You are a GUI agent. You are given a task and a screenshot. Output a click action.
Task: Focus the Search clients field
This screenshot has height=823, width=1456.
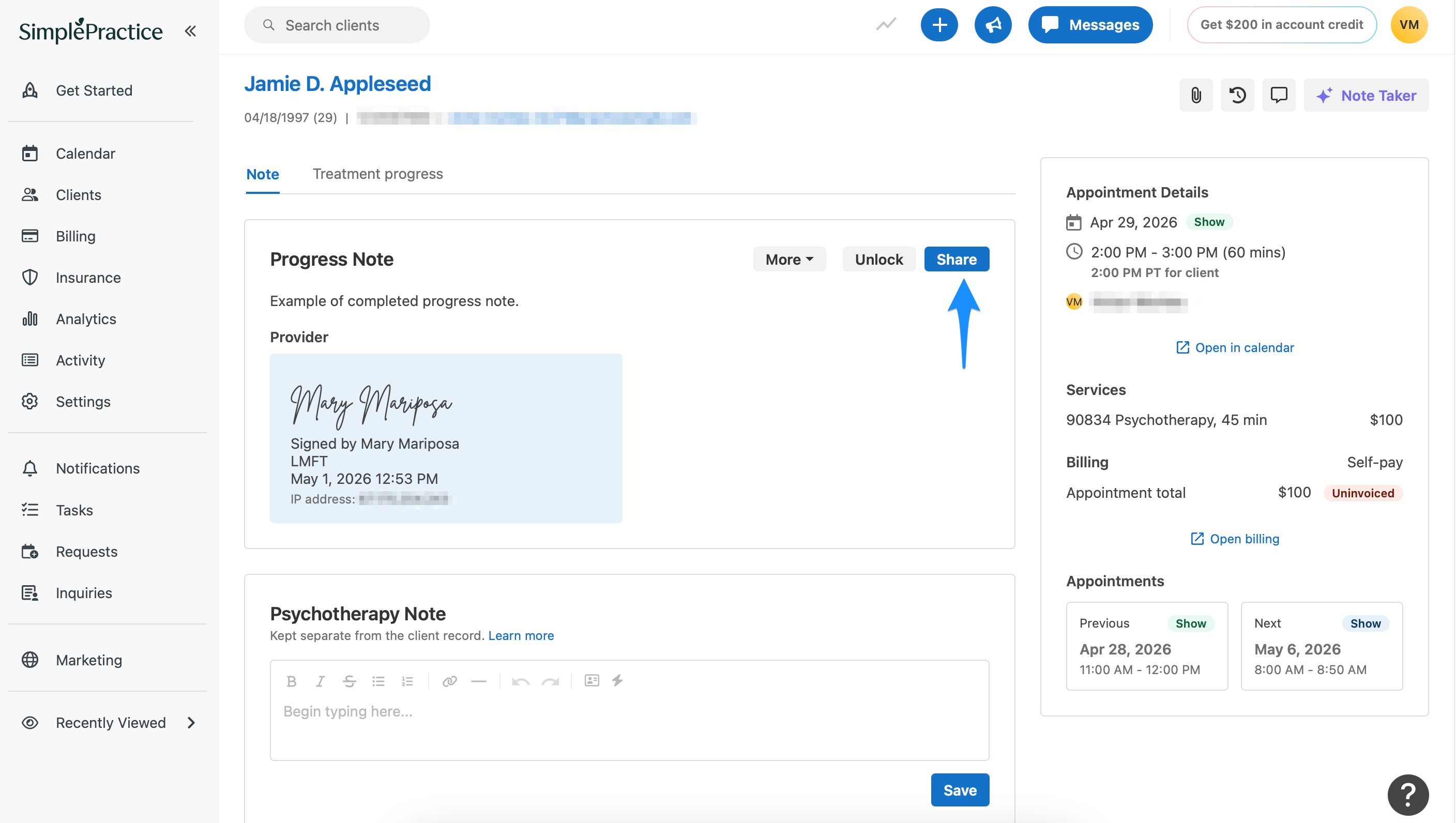click(x=337, y=25)
